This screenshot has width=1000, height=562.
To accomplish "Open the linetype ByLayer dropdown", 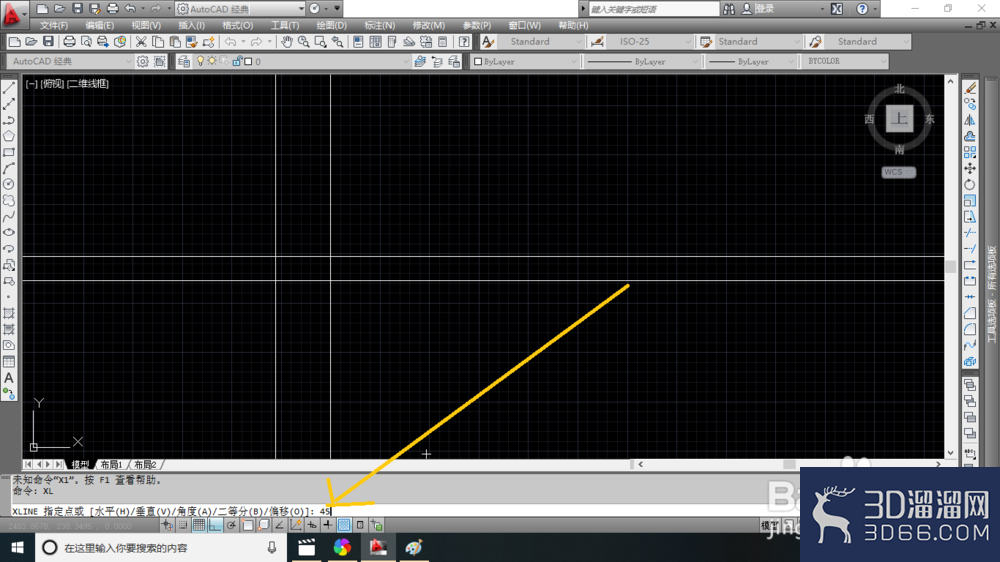I will [x=642, y=61].
